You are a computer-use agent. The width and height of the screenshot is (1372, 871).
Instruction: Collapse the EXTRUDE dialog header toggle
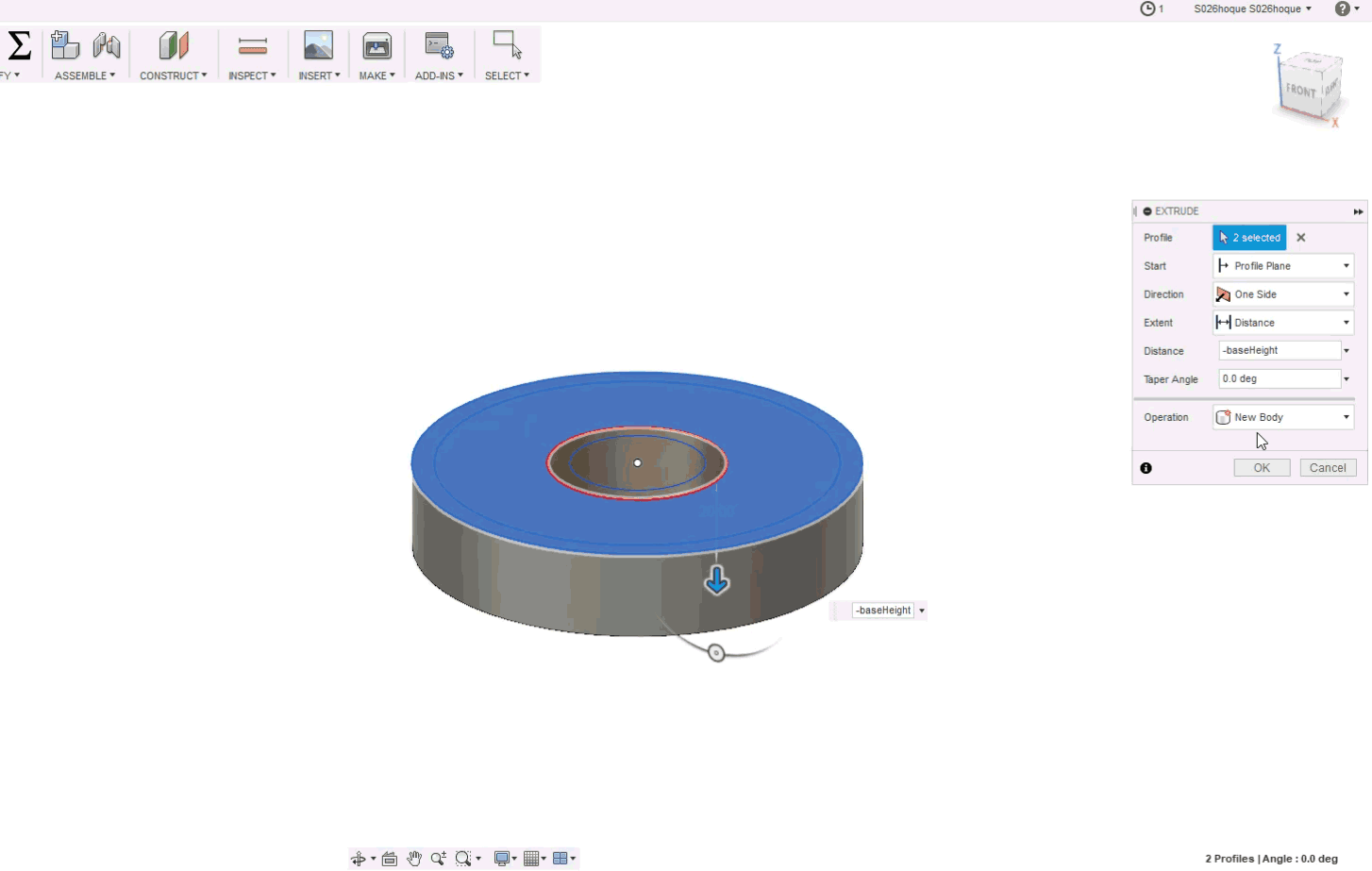point(1147,211)
